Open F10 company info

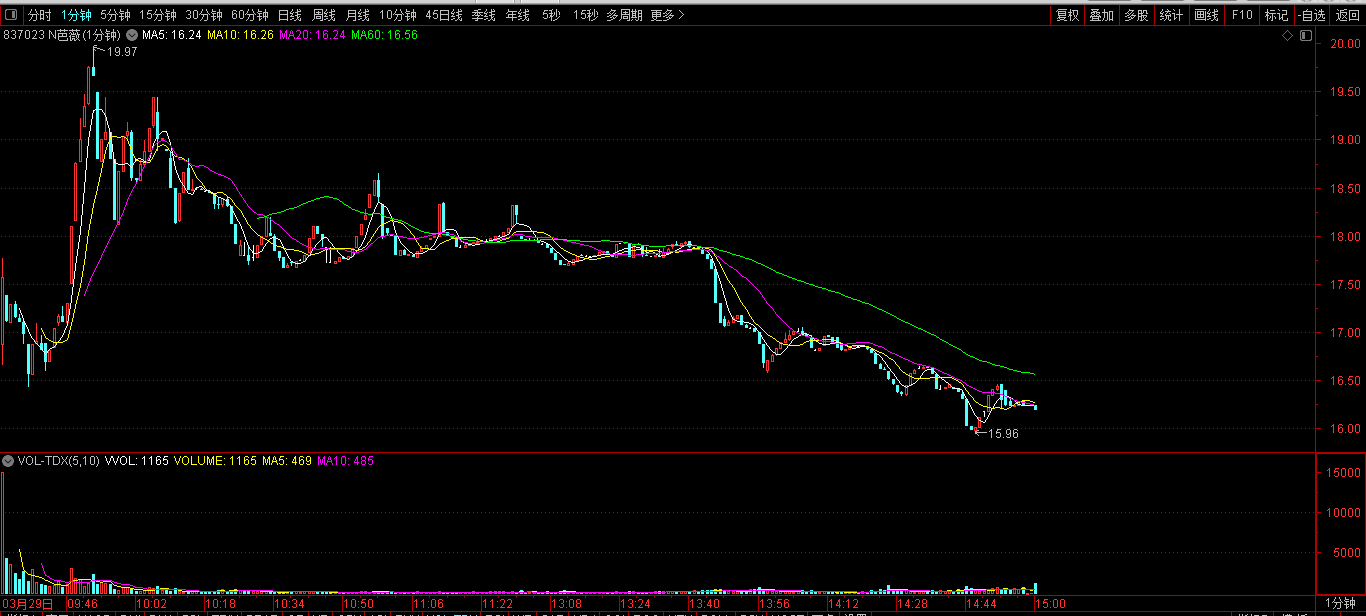point(1242,15)
